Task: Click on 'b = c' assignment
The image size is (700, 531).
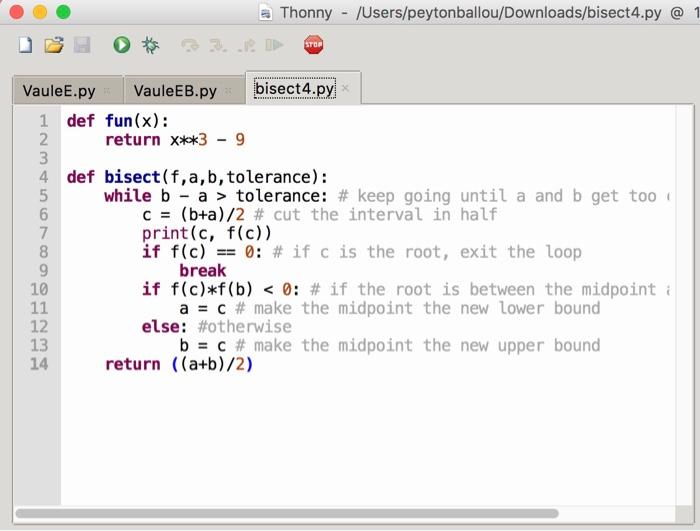Action: pyautogui.click(x=203, y=346)
